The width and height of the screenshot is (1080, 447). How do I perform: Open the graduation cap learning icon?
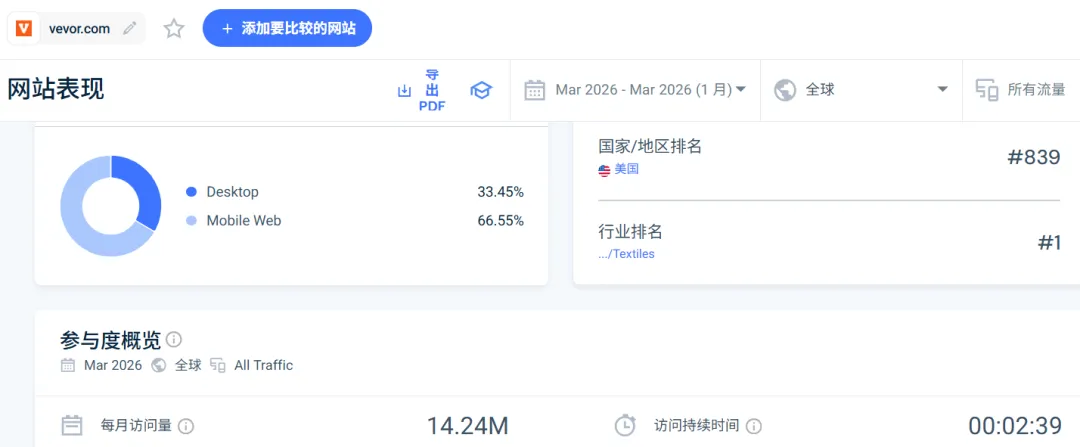[481, 90]
